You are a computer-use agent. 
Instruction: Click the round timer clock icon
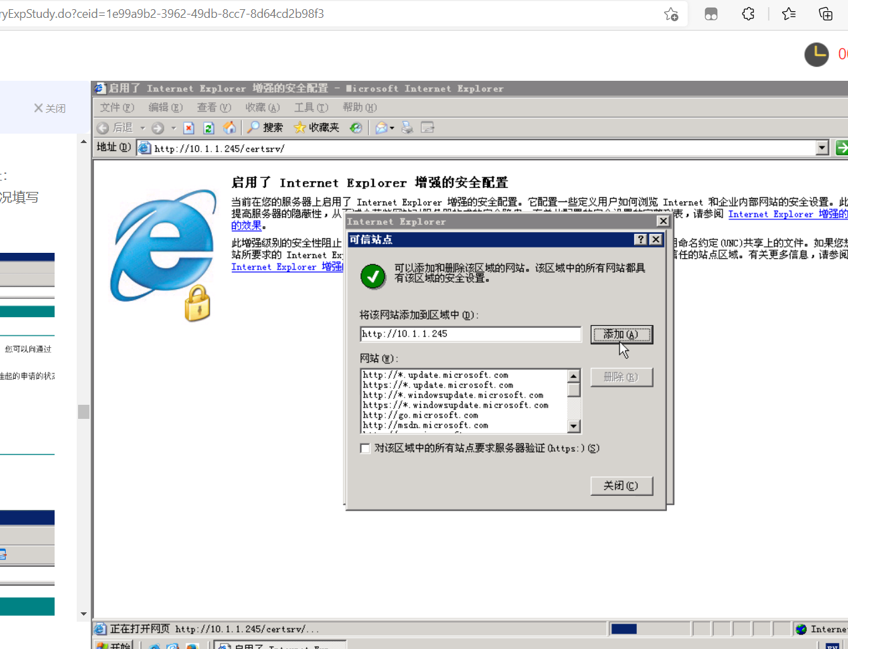[x=816, y=54]
